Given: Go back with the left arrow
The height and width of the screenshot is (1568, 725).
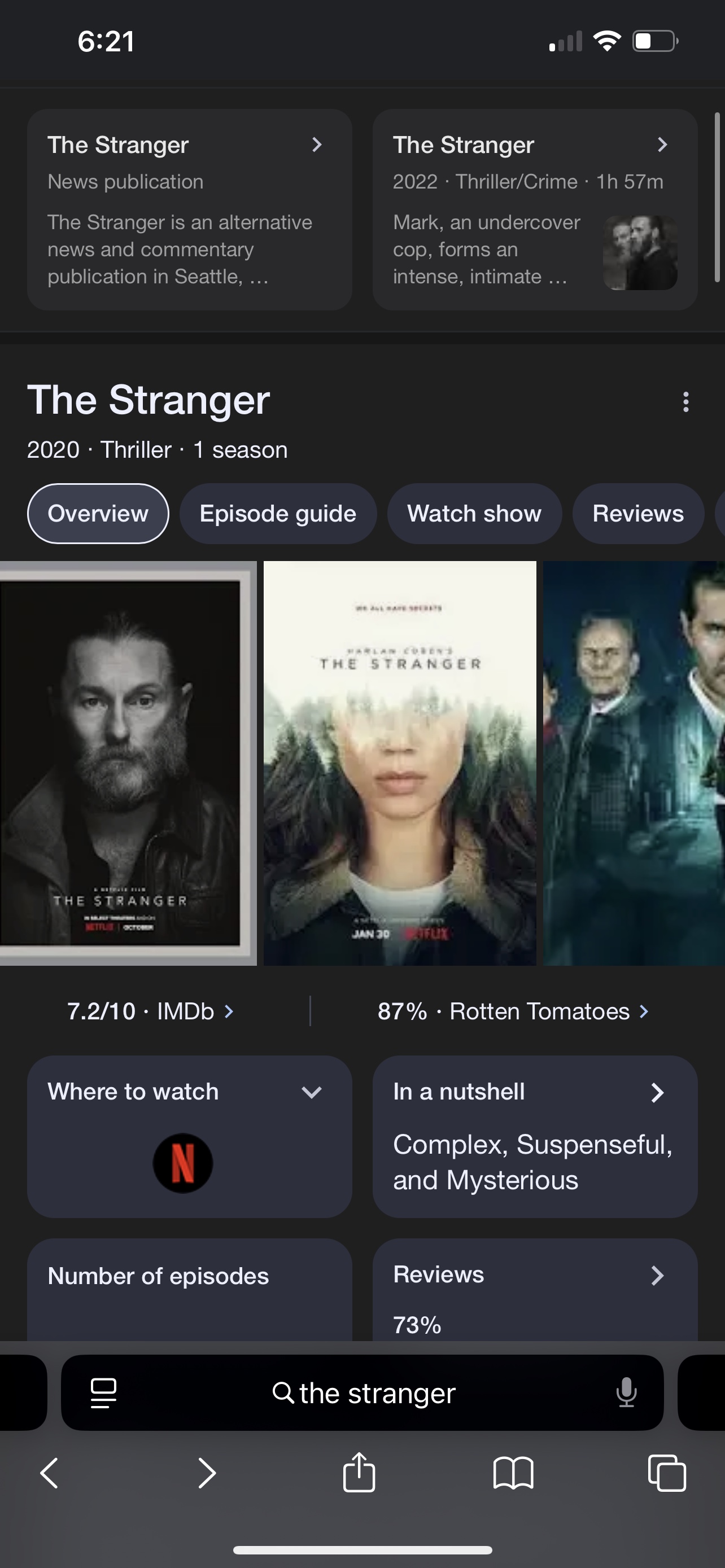Looking at the screenshot, I should [x=49, y=1473].
